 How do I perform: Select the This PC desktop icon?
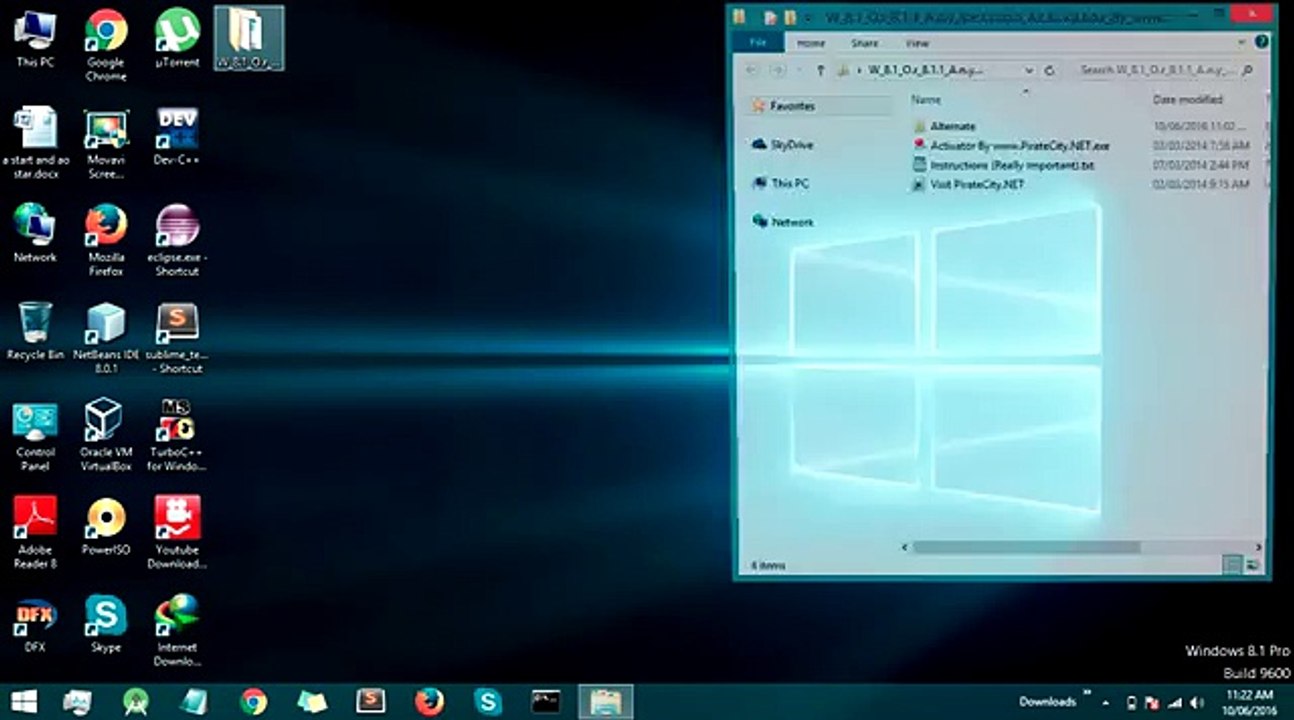35,38
